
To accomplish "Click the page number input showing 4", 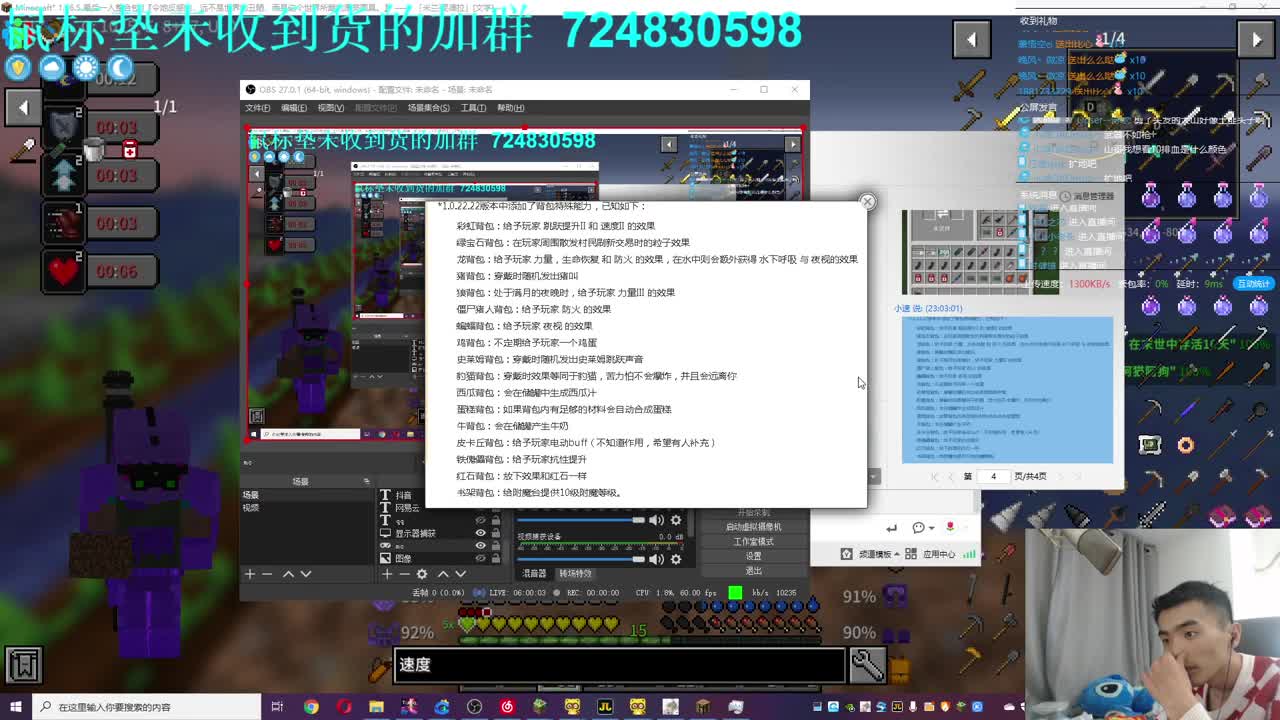I will pos(993,476).
